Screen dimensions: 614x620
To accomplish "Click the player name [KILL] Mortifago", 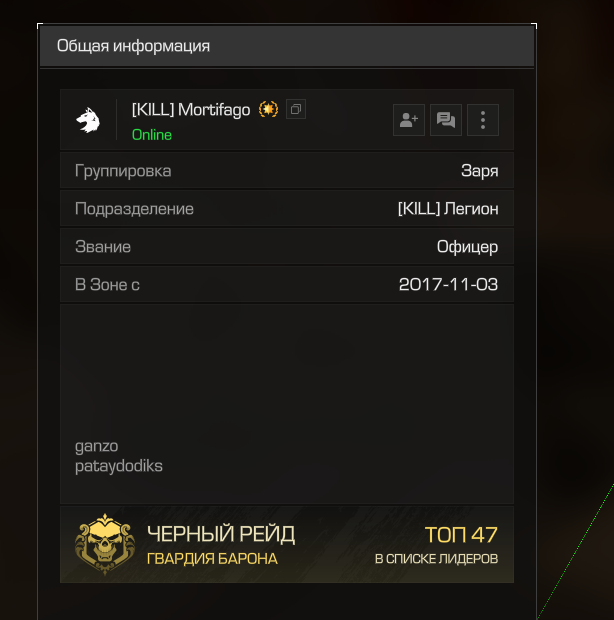I will (x=191, y=110).
